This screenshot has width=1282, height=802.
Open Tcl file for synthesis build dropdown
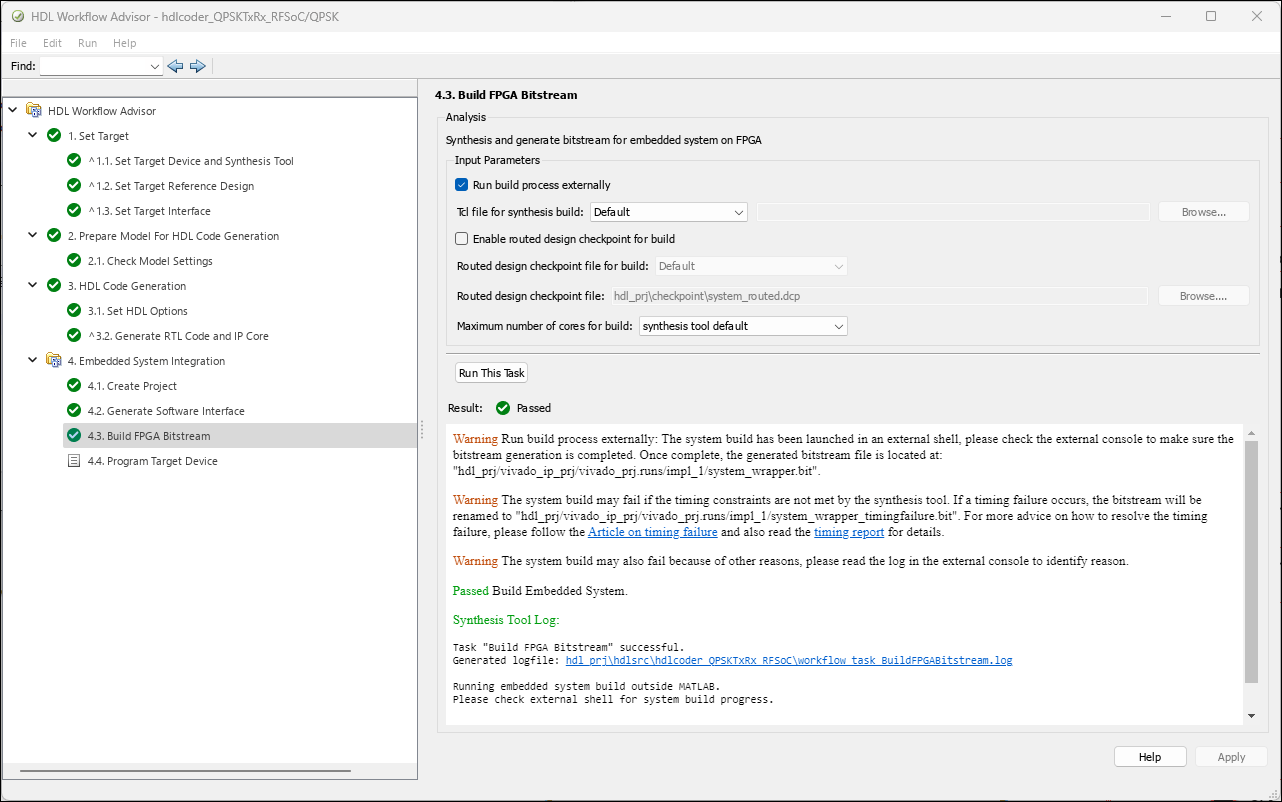(668, 212)
